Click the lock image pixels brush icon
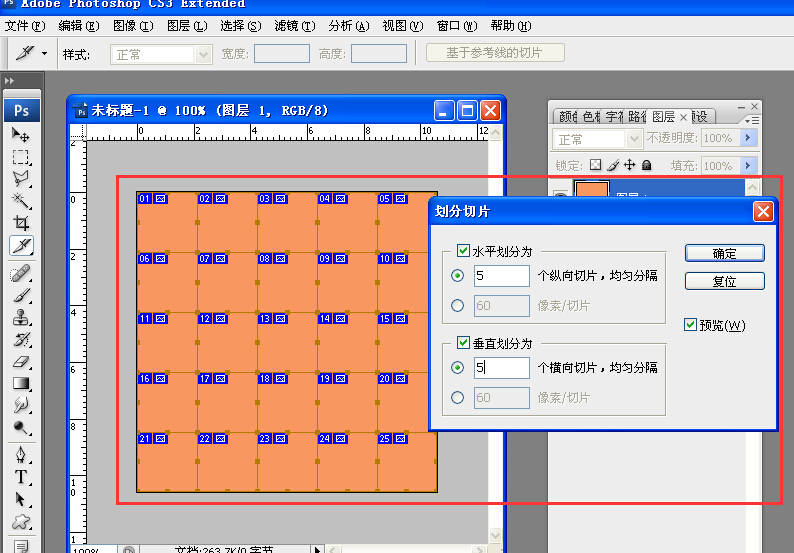Viewport: 794px width, 553px height. 613,165
